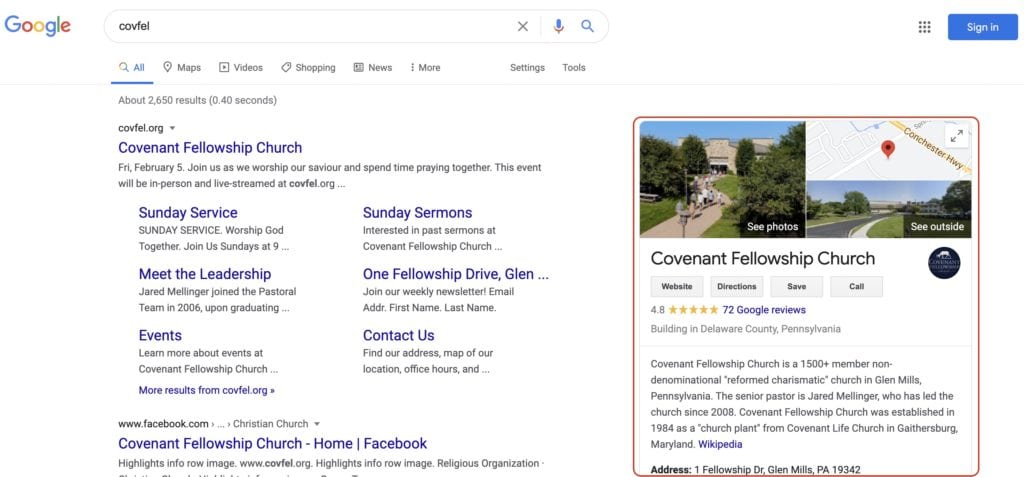Open the Events sitelink
This screenshot has width=1024, height=477.
(160, 336)
